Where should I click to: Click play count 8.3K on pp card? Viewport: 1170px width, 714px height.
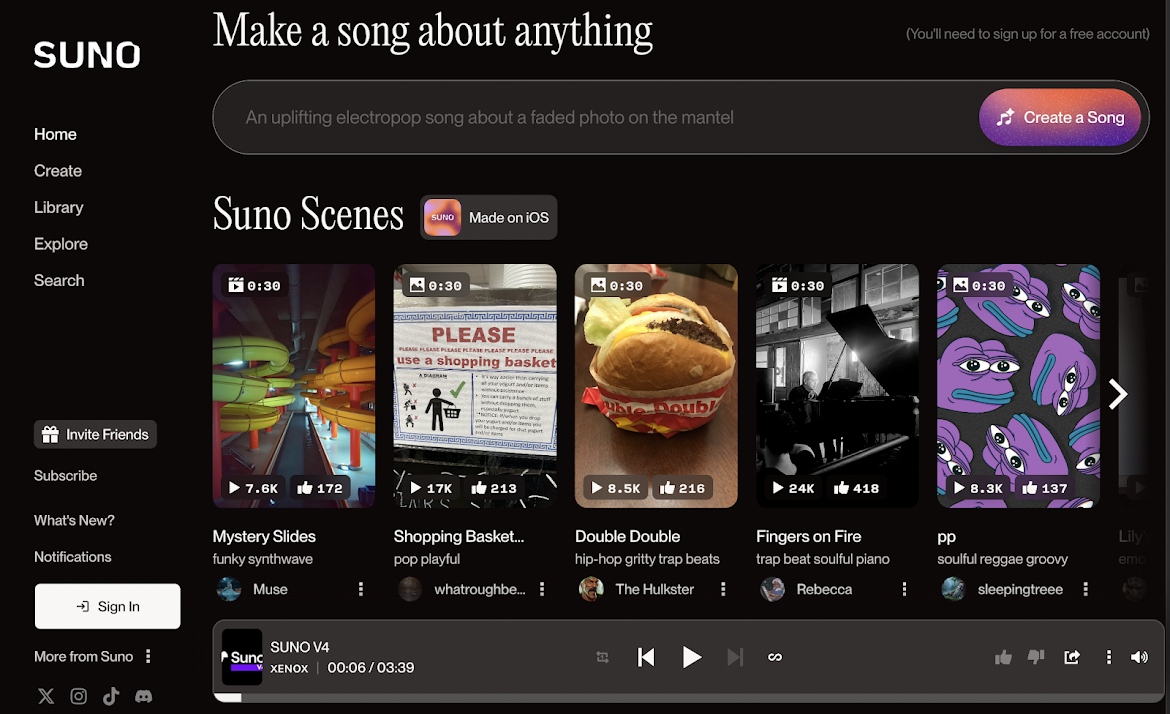(x=979, y=489)
